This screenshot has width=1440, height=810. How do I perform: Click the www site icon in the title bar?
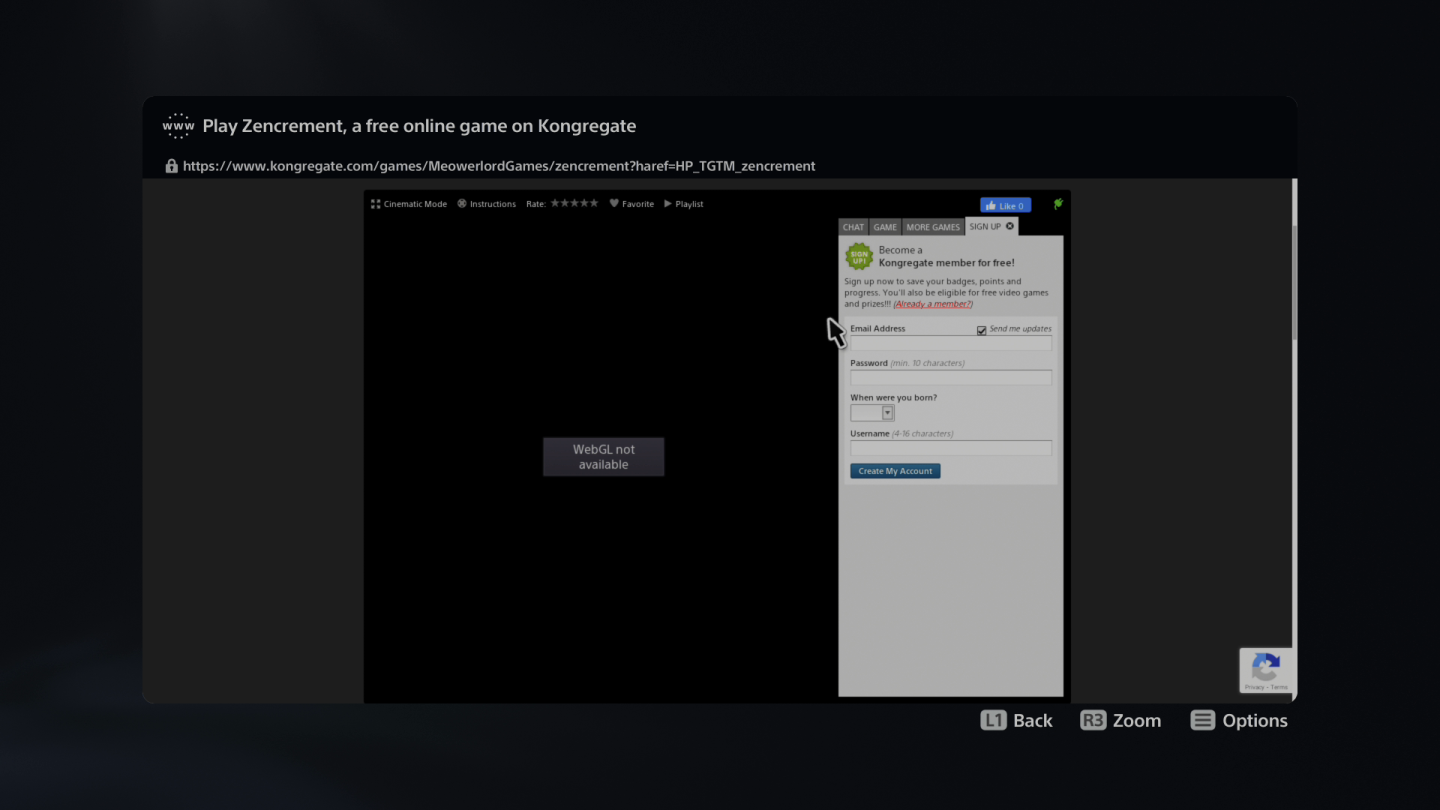(x=177, y=125)
